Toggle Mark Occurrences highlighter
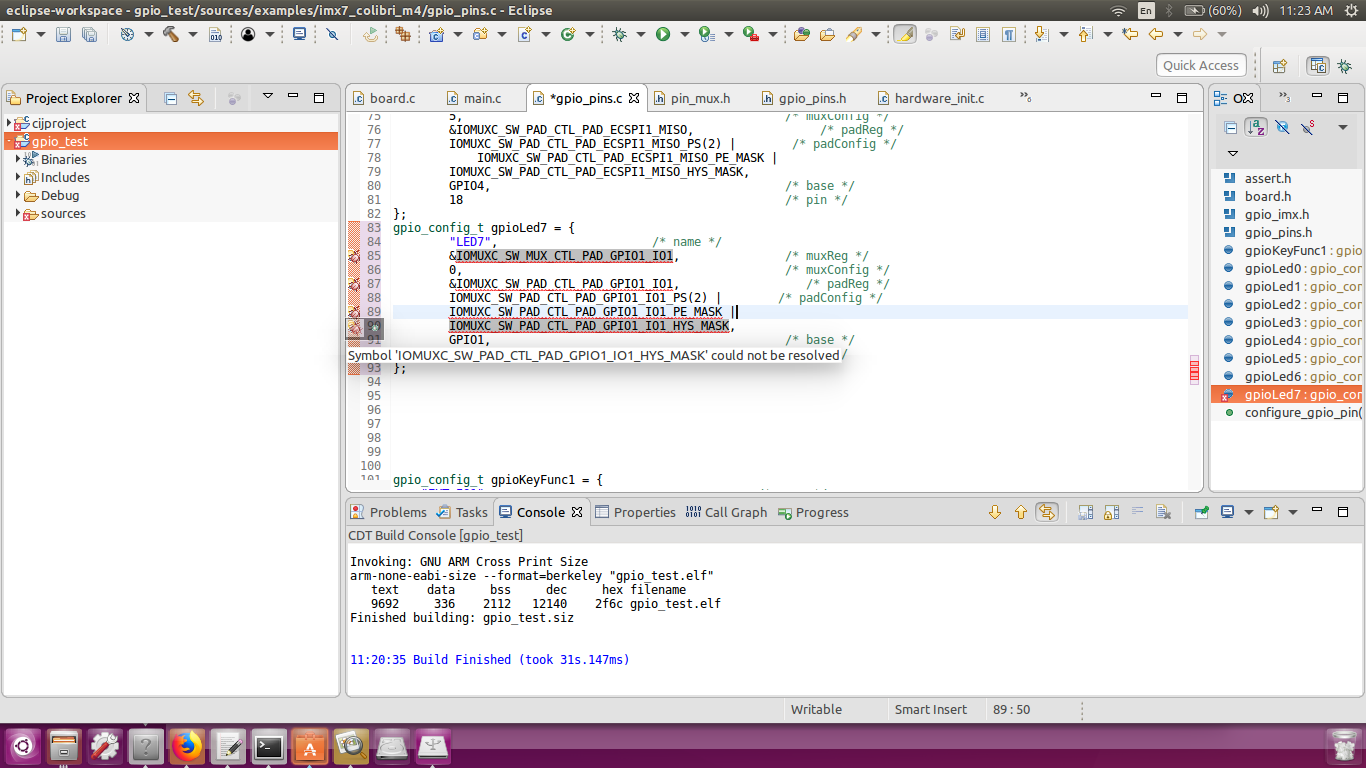 [x=904, y=34]
